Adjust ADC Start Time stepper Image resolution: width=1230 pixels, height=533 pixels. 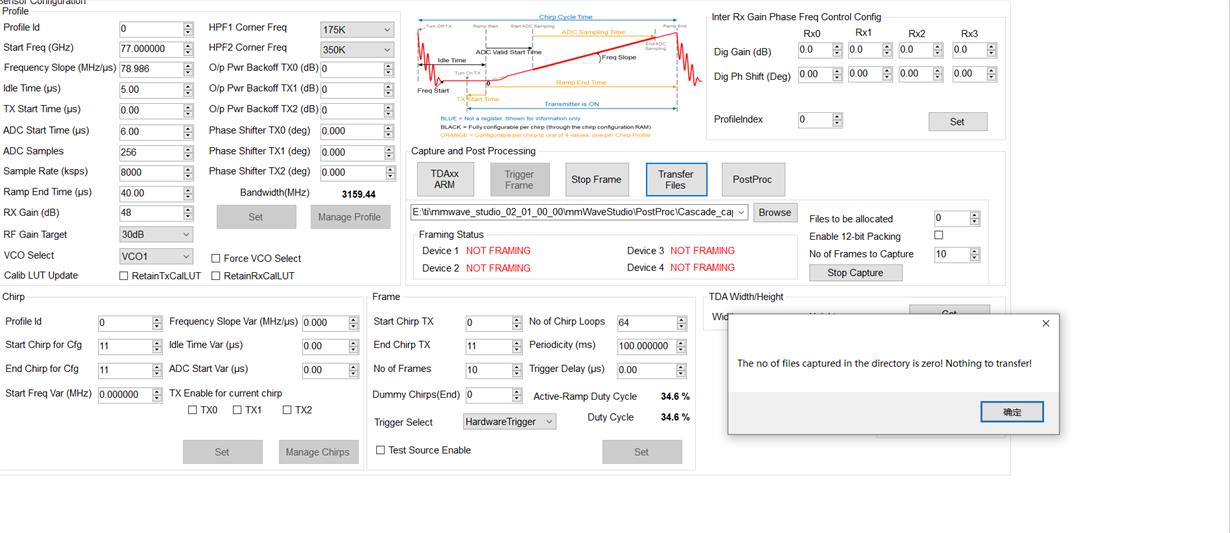[188, 131]
